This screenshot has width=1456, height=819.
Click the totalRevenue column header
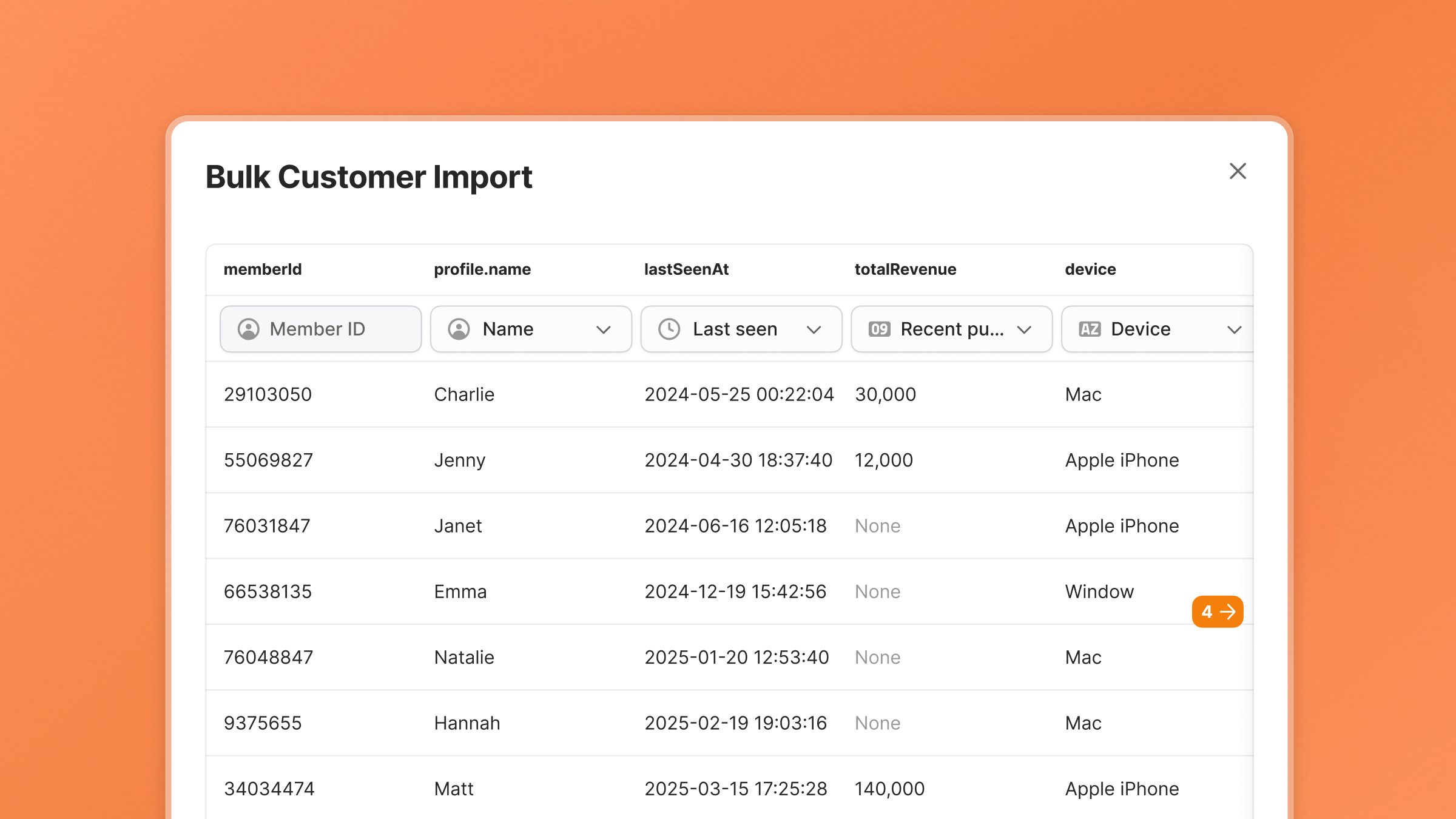point(905,269)
